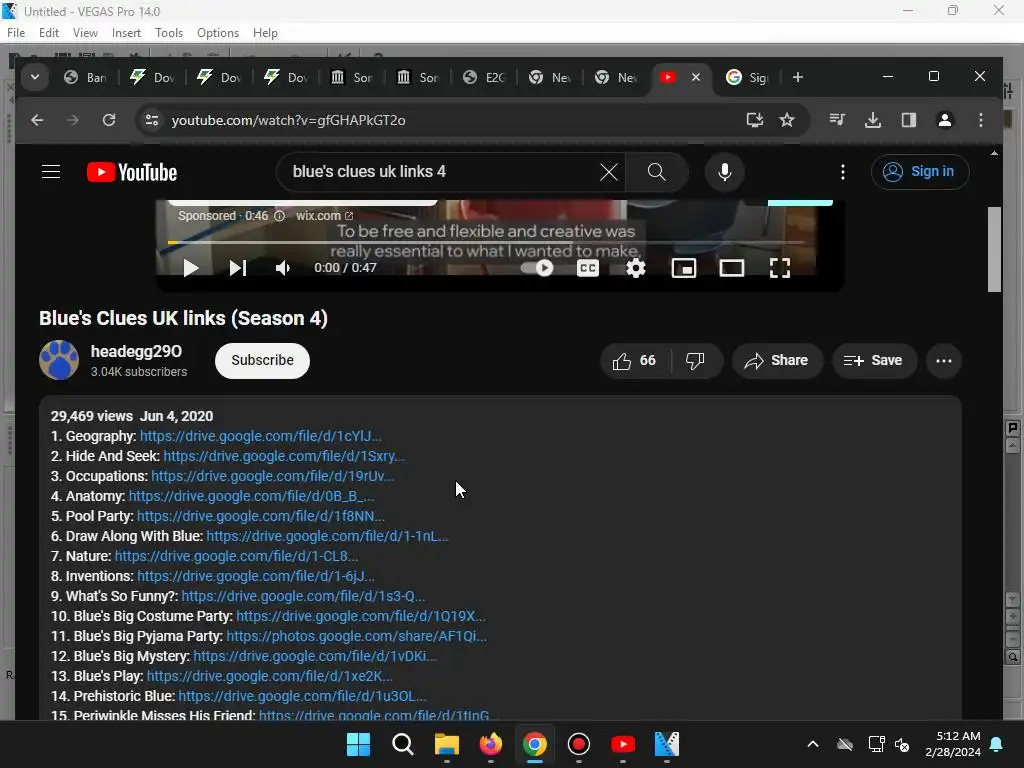Switch to the Google Sign in tab

coord(747,78)
